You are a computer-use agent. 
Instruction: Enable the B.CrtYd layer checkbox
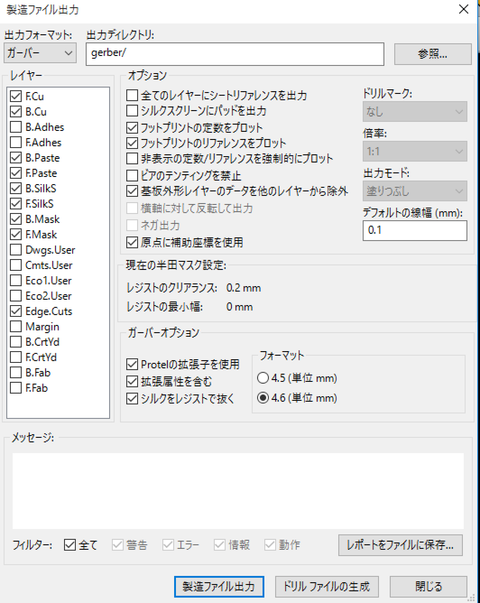[x=16, y=342]
